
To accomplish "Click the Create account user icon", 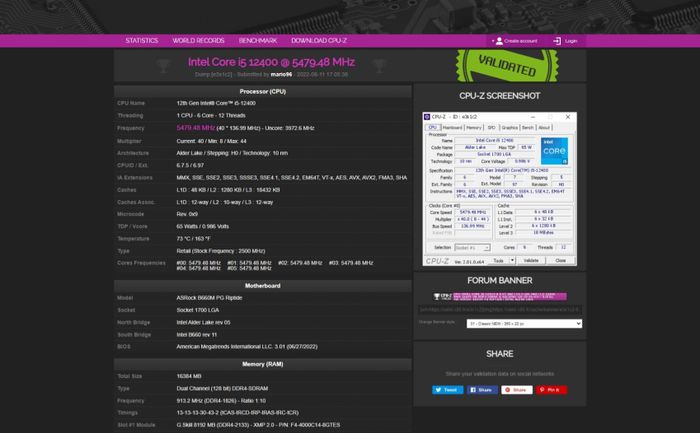I will point(498,41).
